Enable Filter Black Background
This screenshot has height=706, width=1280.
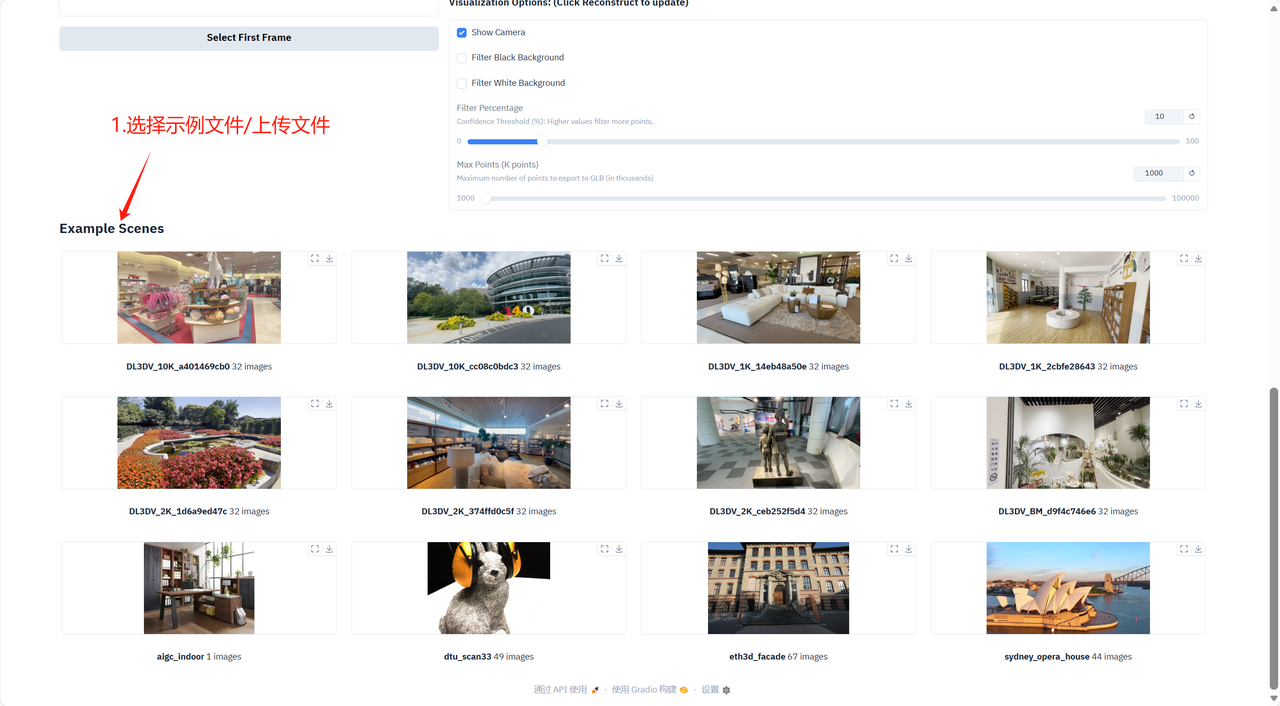[x=462, y=58]
